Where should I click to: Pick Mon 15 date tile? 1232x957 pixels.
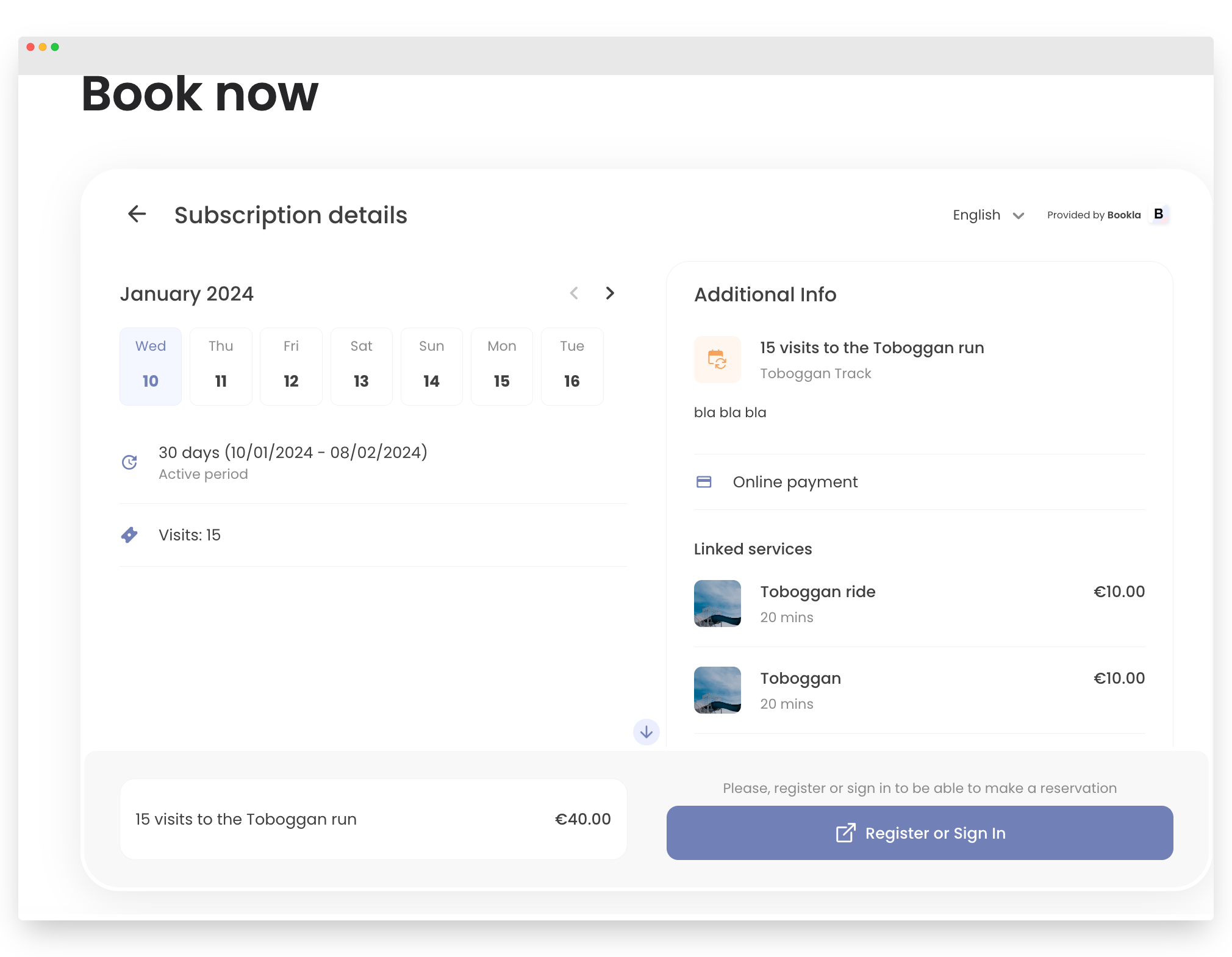pyautogui.click(x=501, y=366)
